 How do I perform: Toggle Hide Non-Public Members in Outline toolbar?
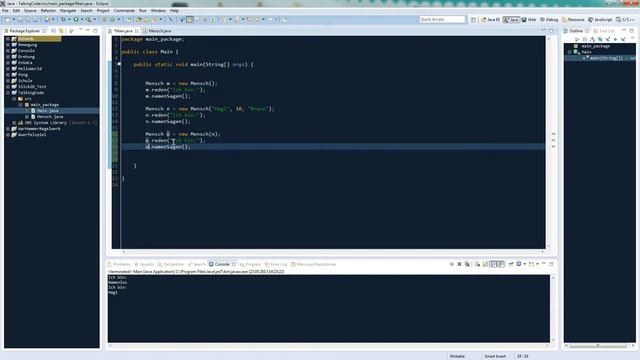pyautogui.click(x=616, y=39)
